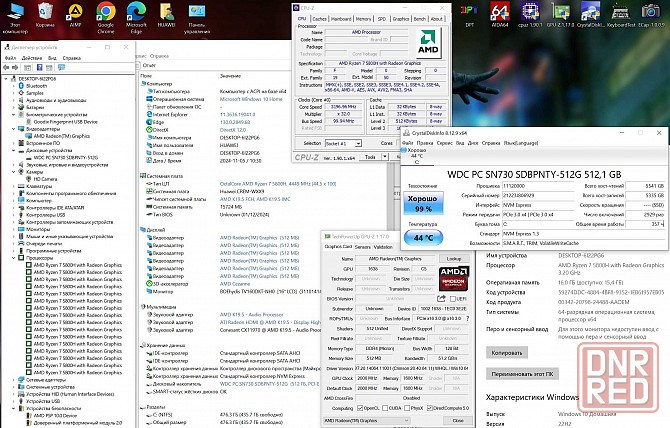Collapse the Камеры node in Device Manager
Image resolution: width=670 pixels, height=428 pixels.
tap(13, 172)
